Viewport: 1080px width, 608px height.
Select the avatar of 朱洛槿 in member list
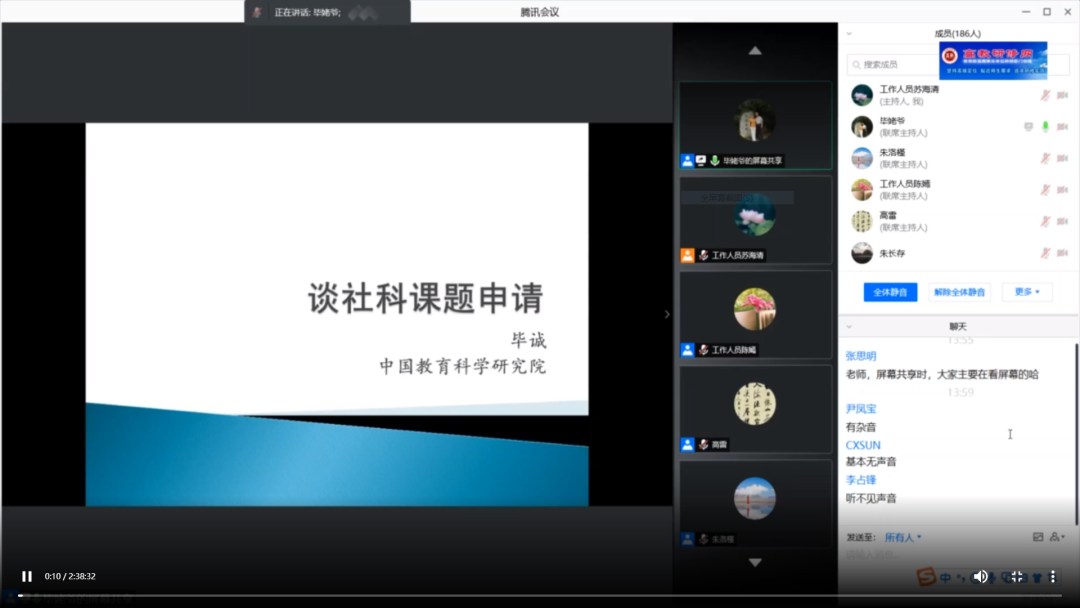pyautogui.click(x=862, y=158)
